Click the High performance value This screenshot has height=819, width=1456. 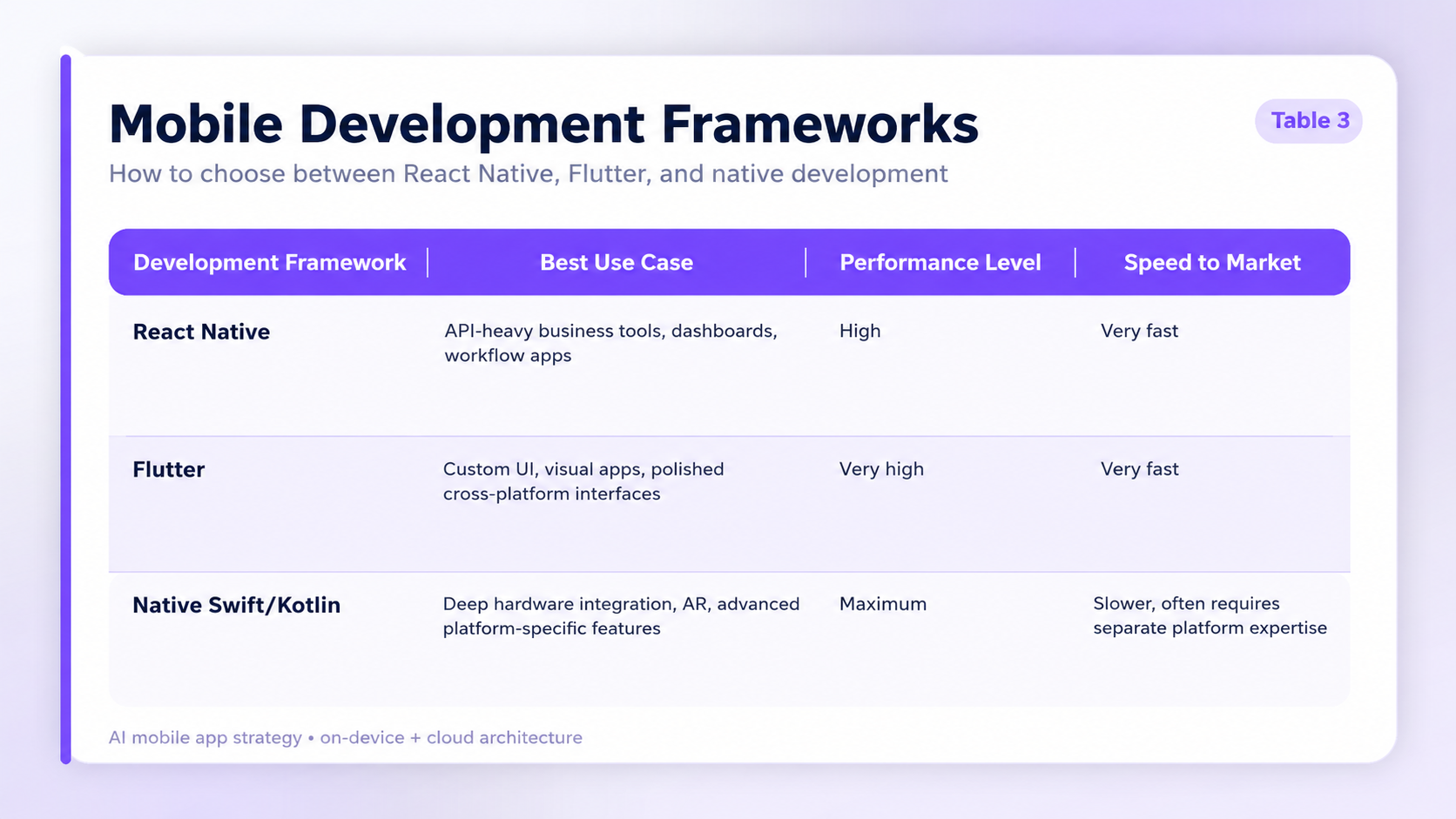point(859,332)
